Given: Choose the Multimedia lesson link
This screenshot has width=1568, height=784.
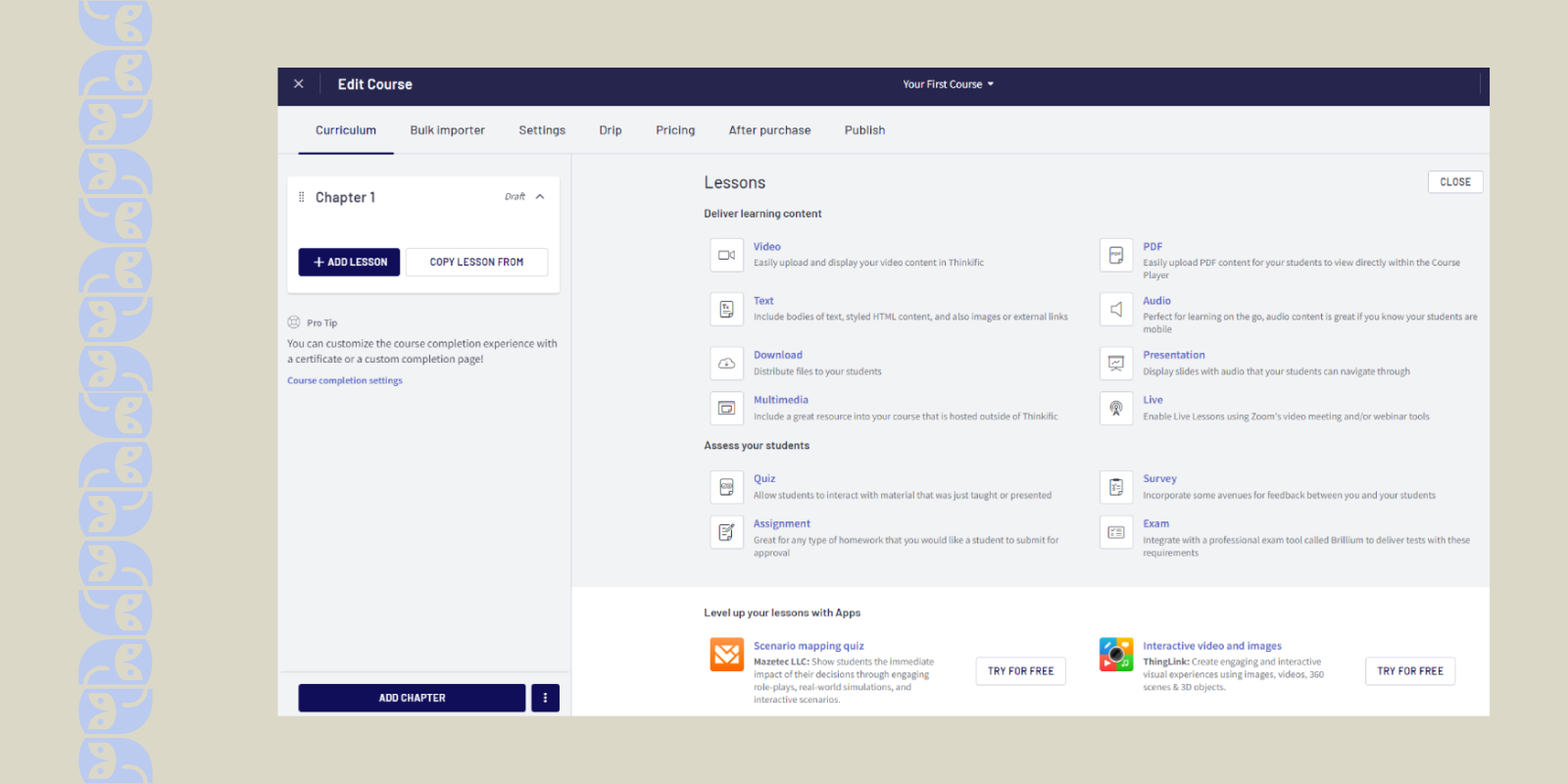Looking at the screenshot, I should pos(780,400).
